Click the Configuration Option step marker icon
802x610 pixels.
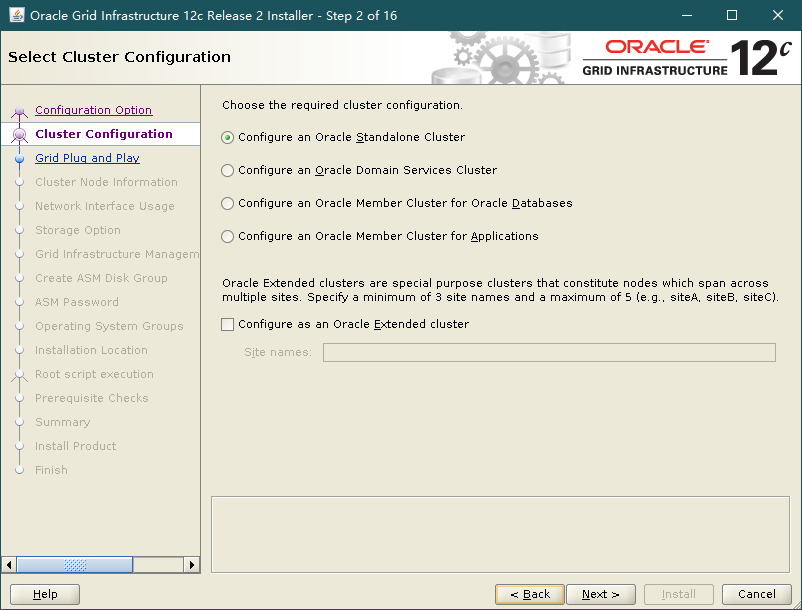[19, 111]
